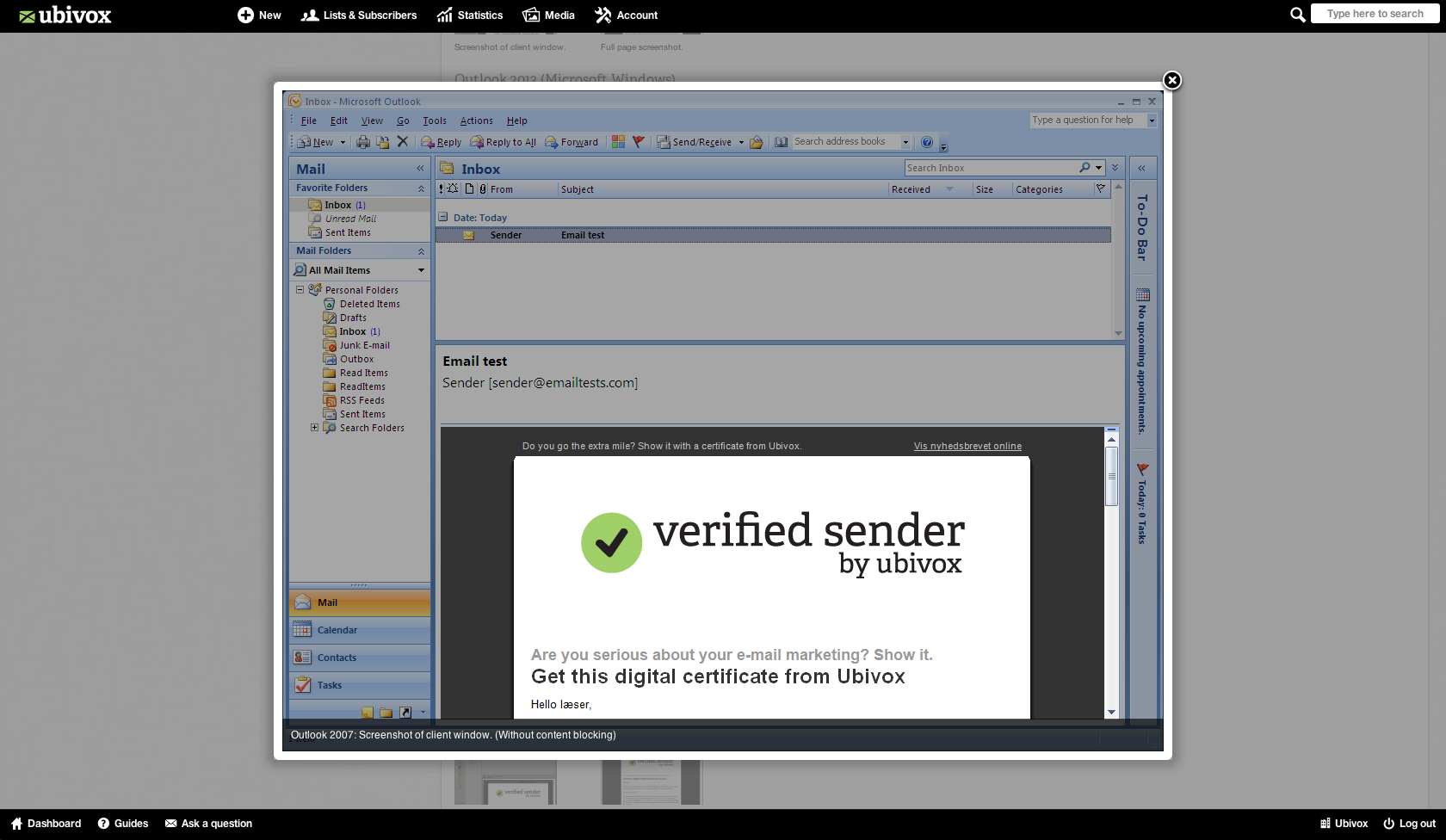
Task: Collapse the Favorite Folders section
Action: (421, 188)
